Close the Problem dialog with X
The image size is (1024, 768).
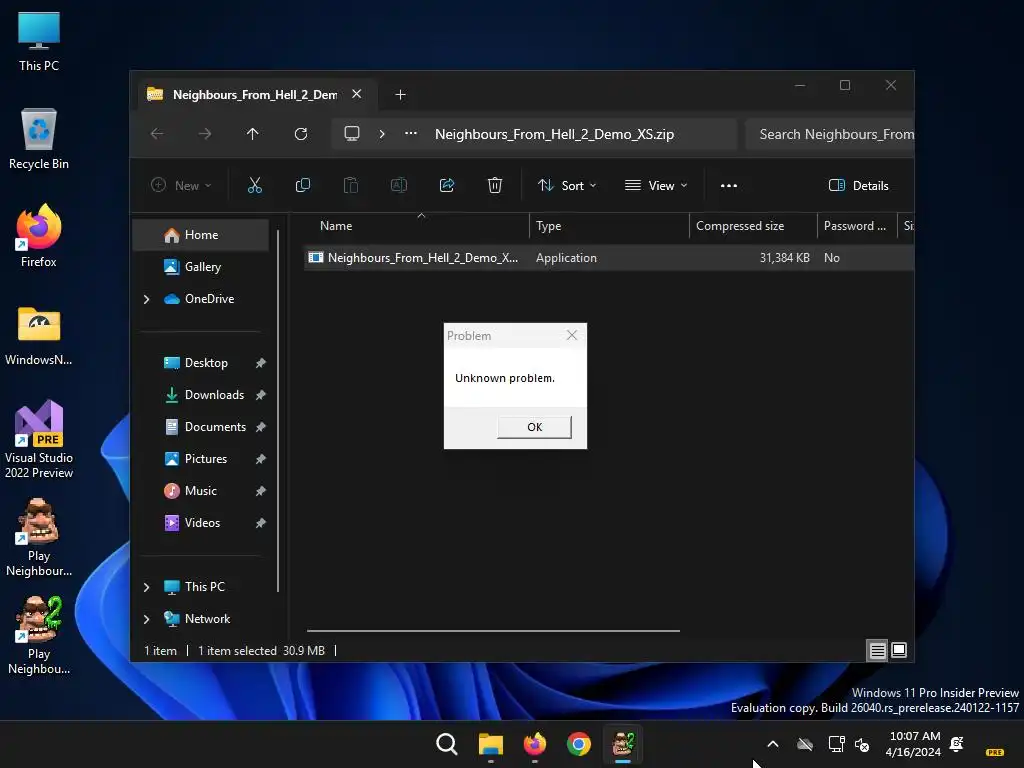click(571, 335)
